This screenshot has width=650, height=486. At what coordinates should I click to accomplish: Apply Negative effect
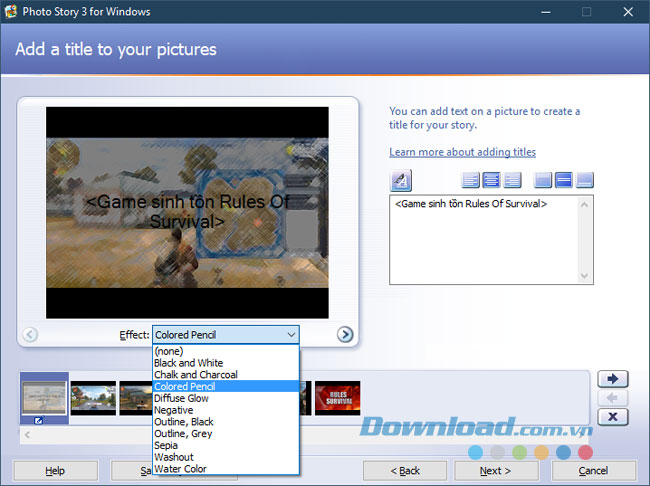coord(226,410)
